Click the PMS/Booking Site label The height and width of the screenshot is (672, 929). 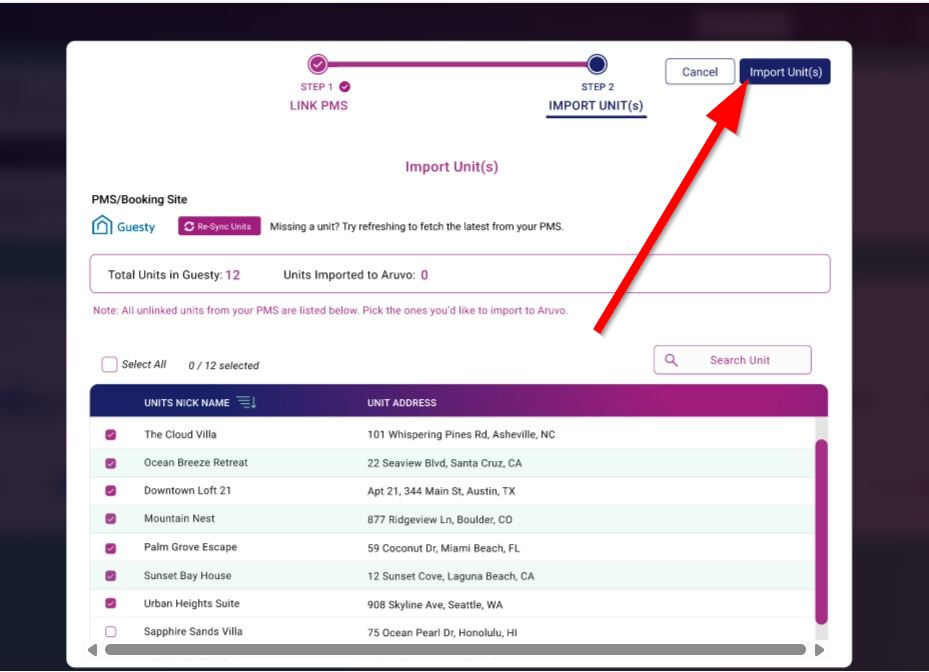click(139, 199)
